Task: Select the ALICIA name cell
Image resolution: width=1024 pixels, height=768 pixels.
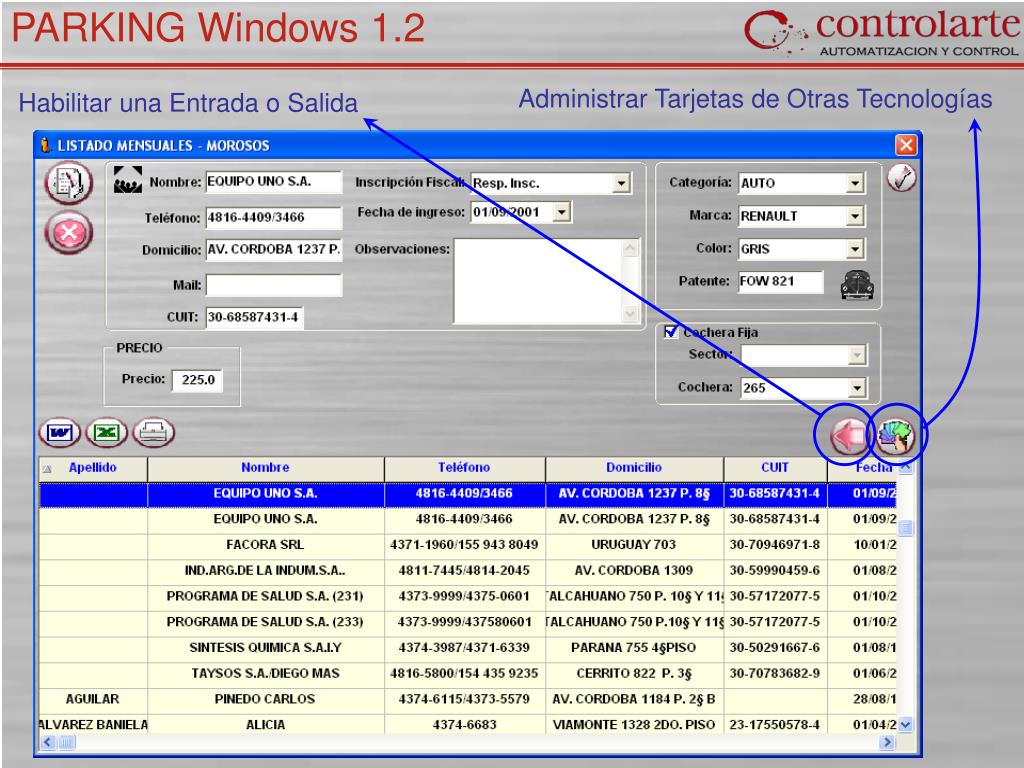Action: [x=265, y=725]
